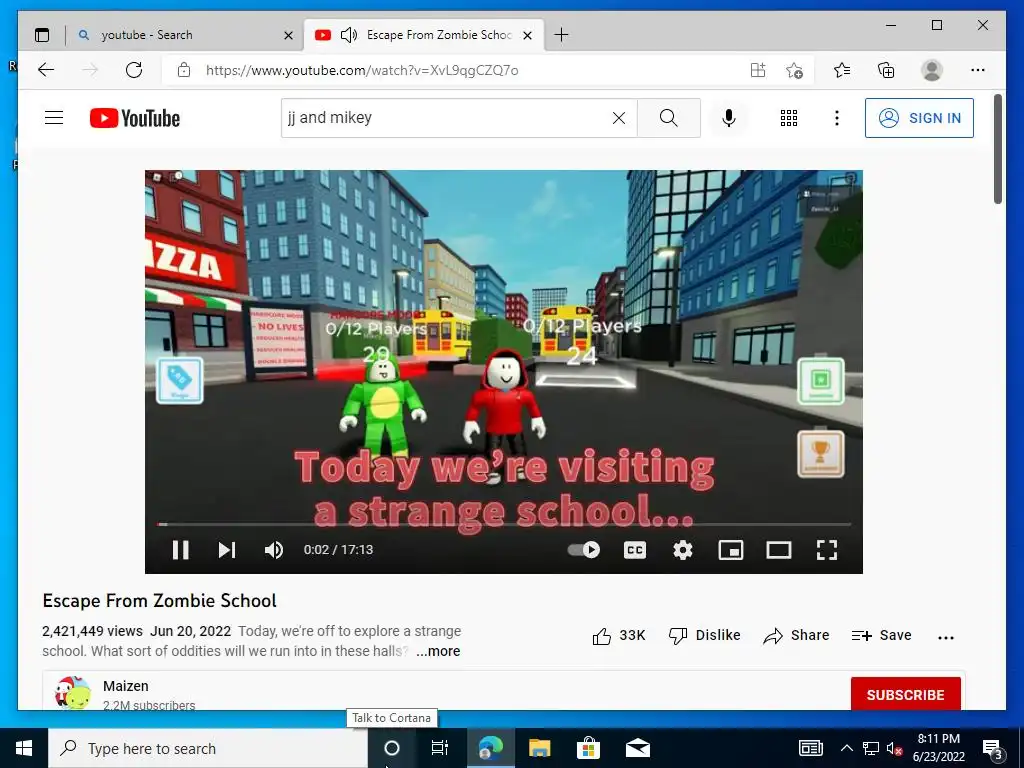Open the Favorites list
The width and height of the screenshot is (1024, 768).
click(x=842, y=70)
